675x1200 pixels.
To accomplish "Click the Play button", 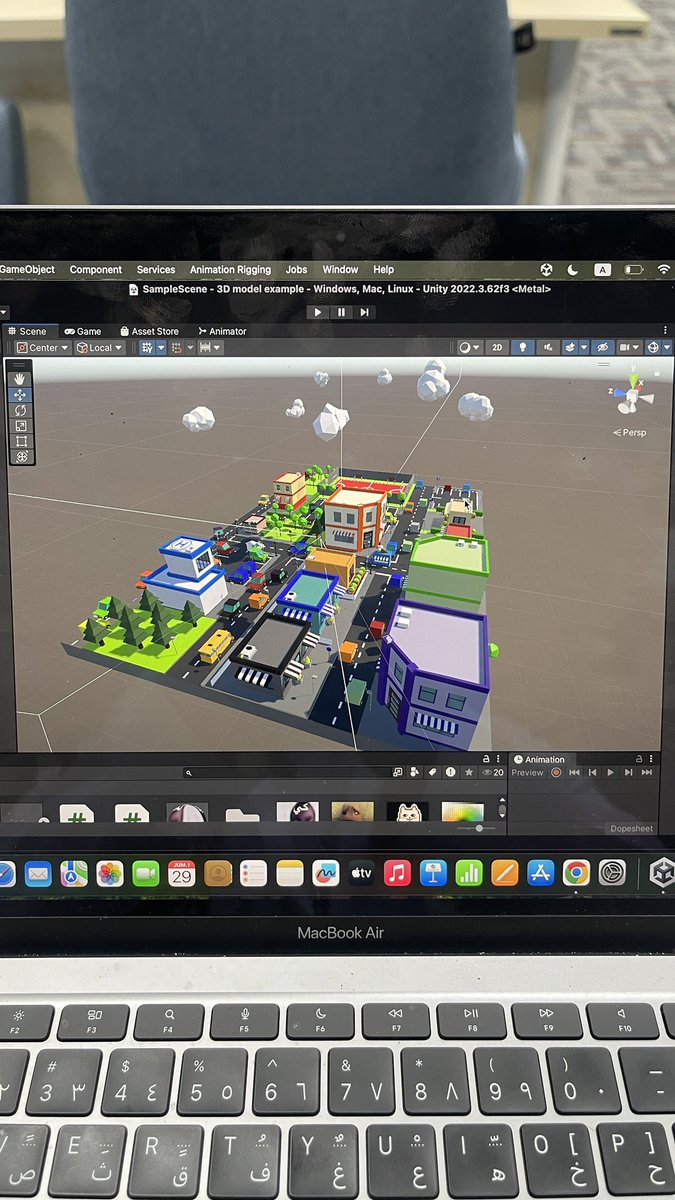I will pyautogui.click(x=318, y=312).
